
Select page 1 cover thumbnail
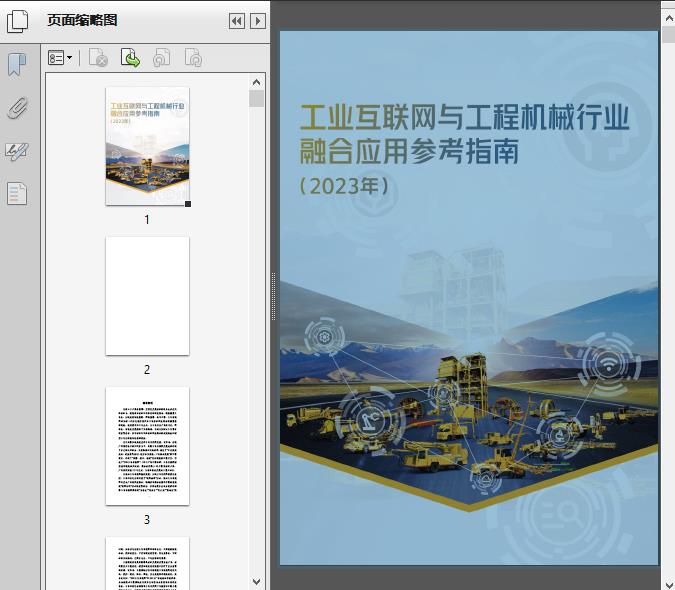(147, 146)
